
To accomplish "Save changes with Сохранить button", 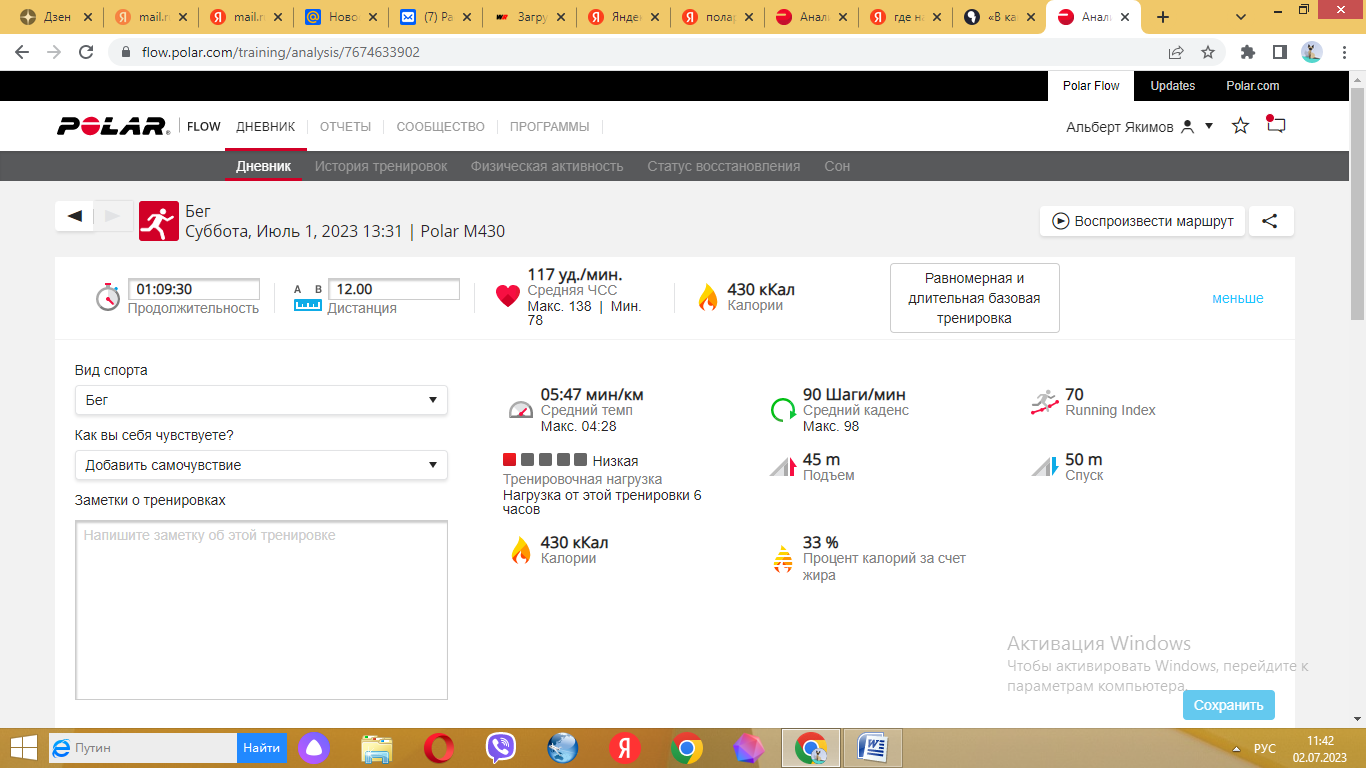I will (x=1228, y=705).
